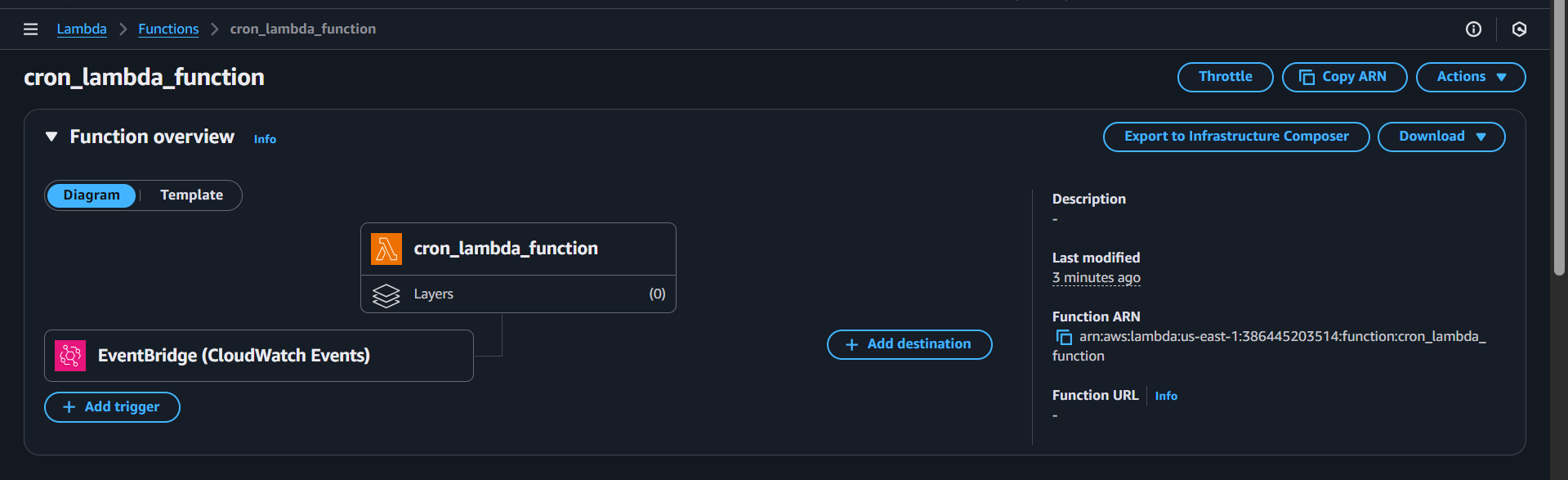
Task: Click the Layers stack icon
Action: point(386,294)
